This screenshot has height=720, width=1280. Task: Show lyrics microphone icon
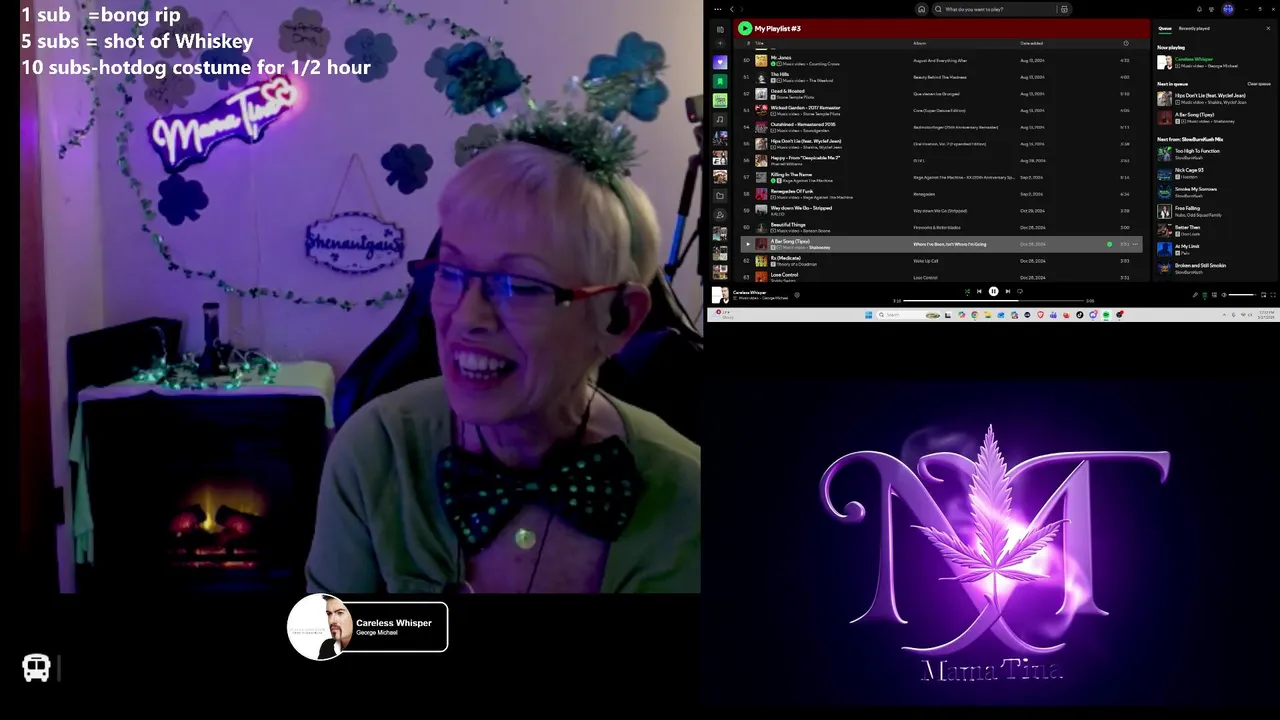click(x=1195, y=295)
